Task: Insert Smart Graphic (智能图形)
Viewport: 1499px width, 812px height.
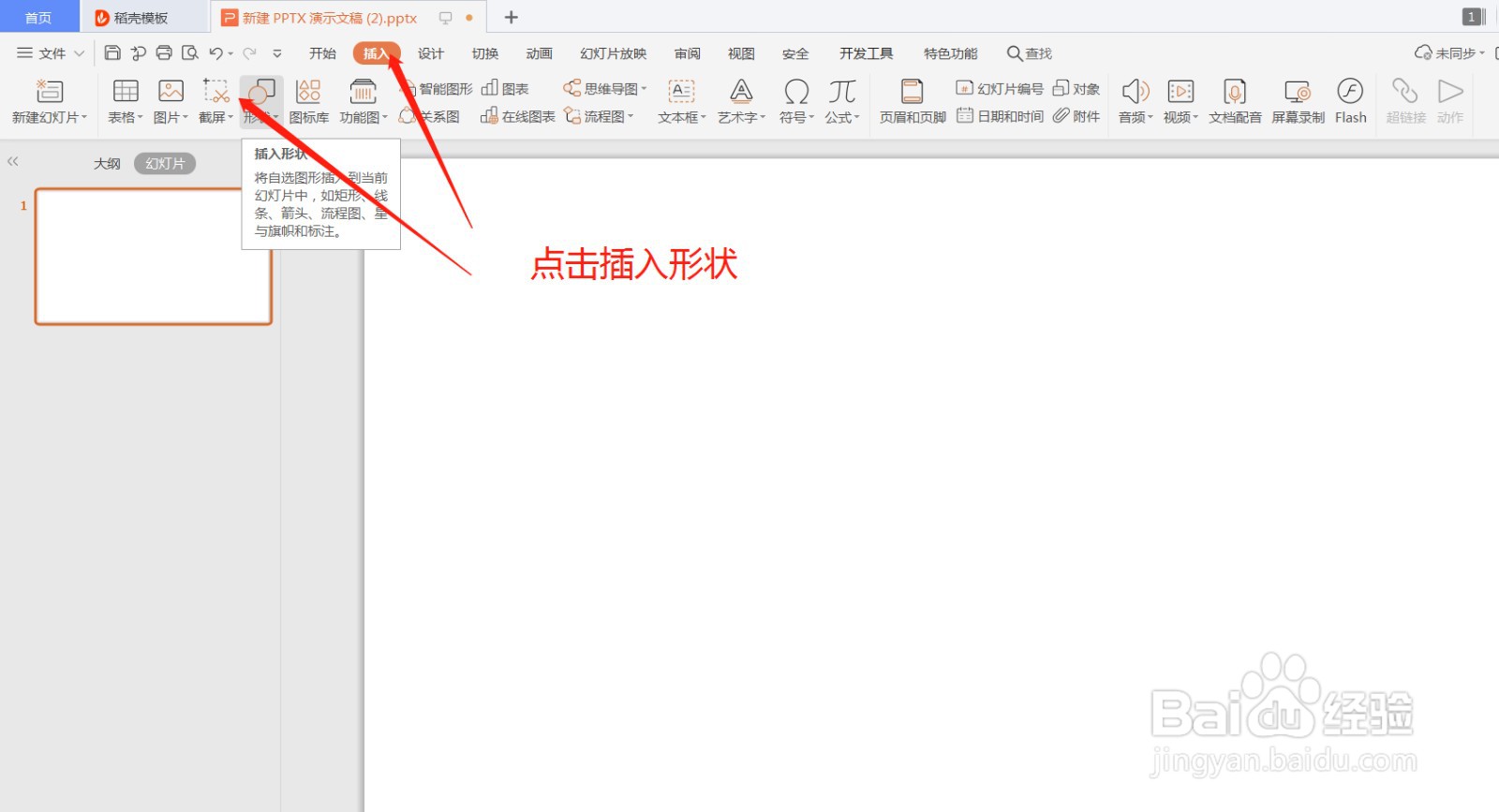Action: pyautogui.click(x=437, y=89)
